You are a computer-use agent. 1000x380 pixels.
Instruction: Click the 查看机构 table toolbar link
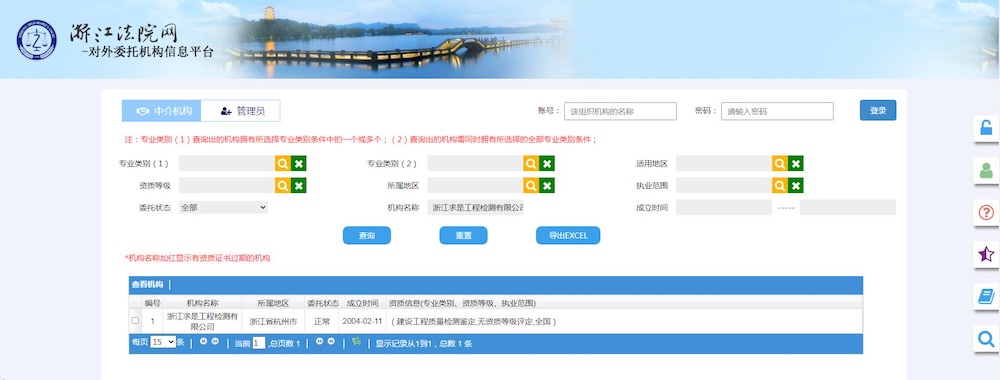coord(147,284)
